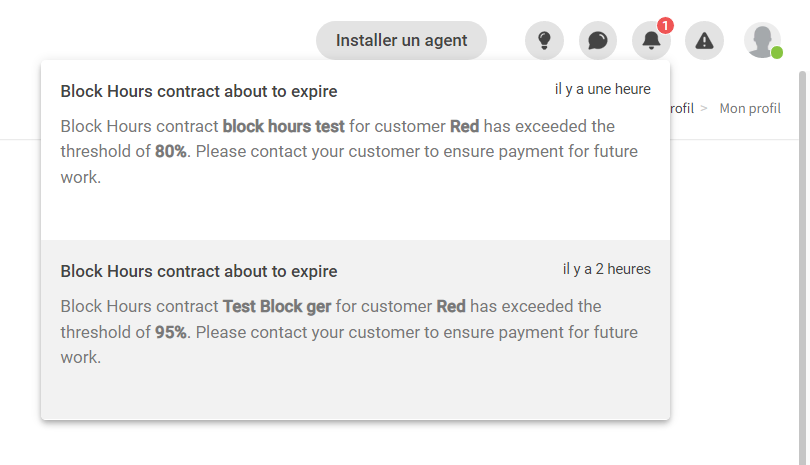Open the lightbulb tips icon
This screenshot has width=810, height=465.
tap(544, 40)
